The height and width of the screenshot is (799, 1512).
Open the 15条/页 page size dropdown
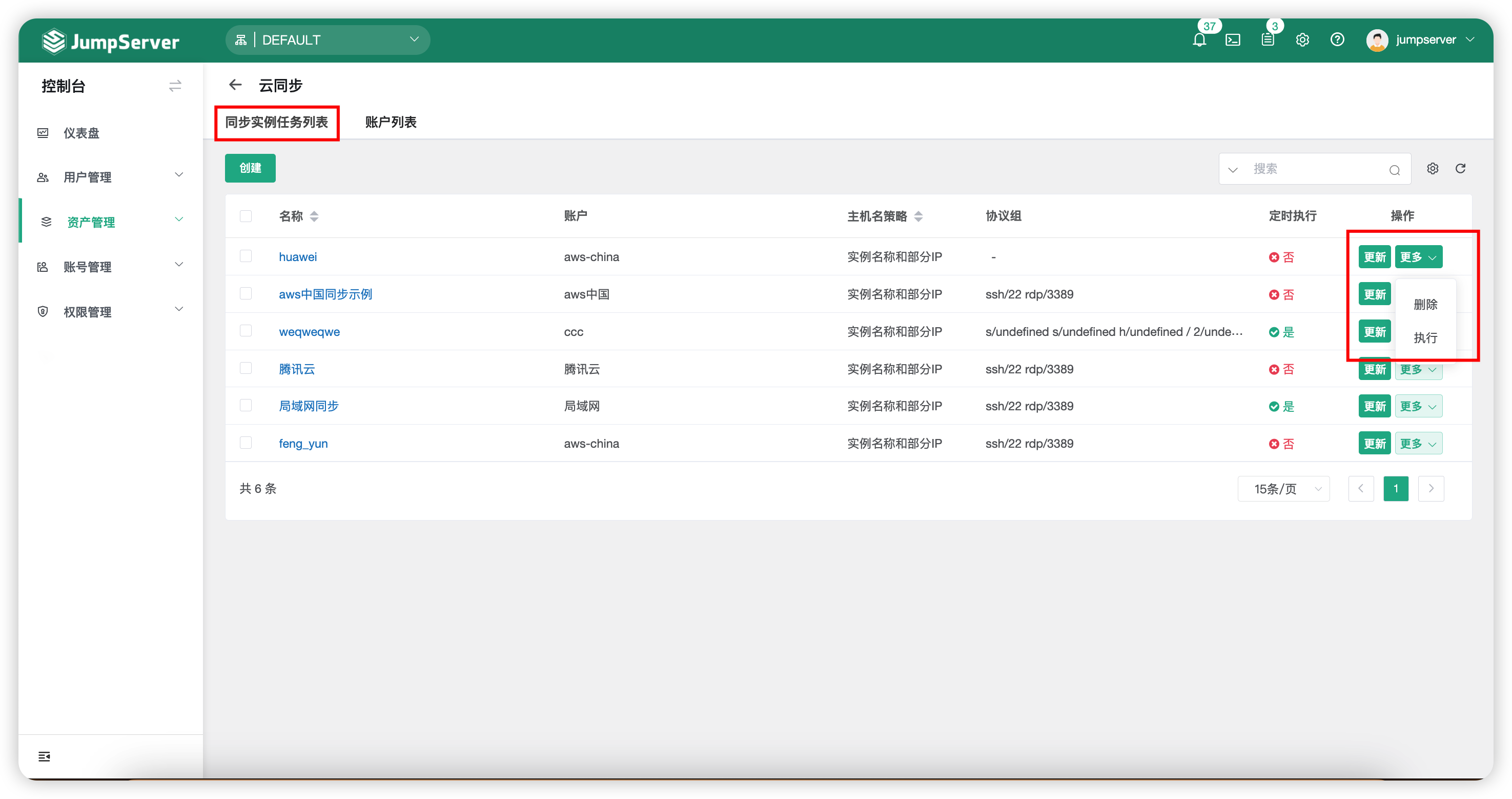1284,489
